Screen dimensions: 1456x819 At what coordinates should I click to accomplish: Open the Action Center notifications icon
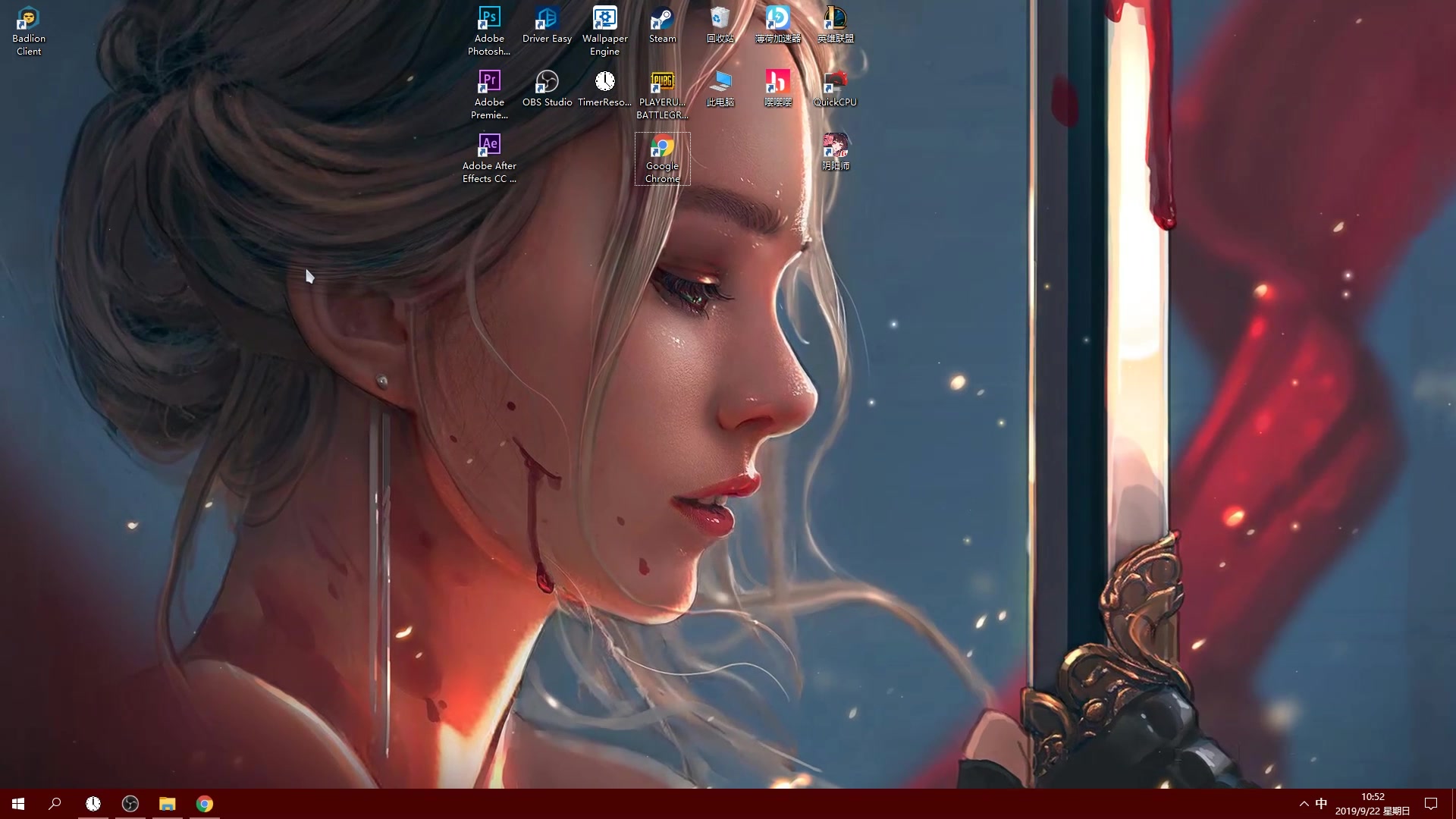click(1431, 804)
